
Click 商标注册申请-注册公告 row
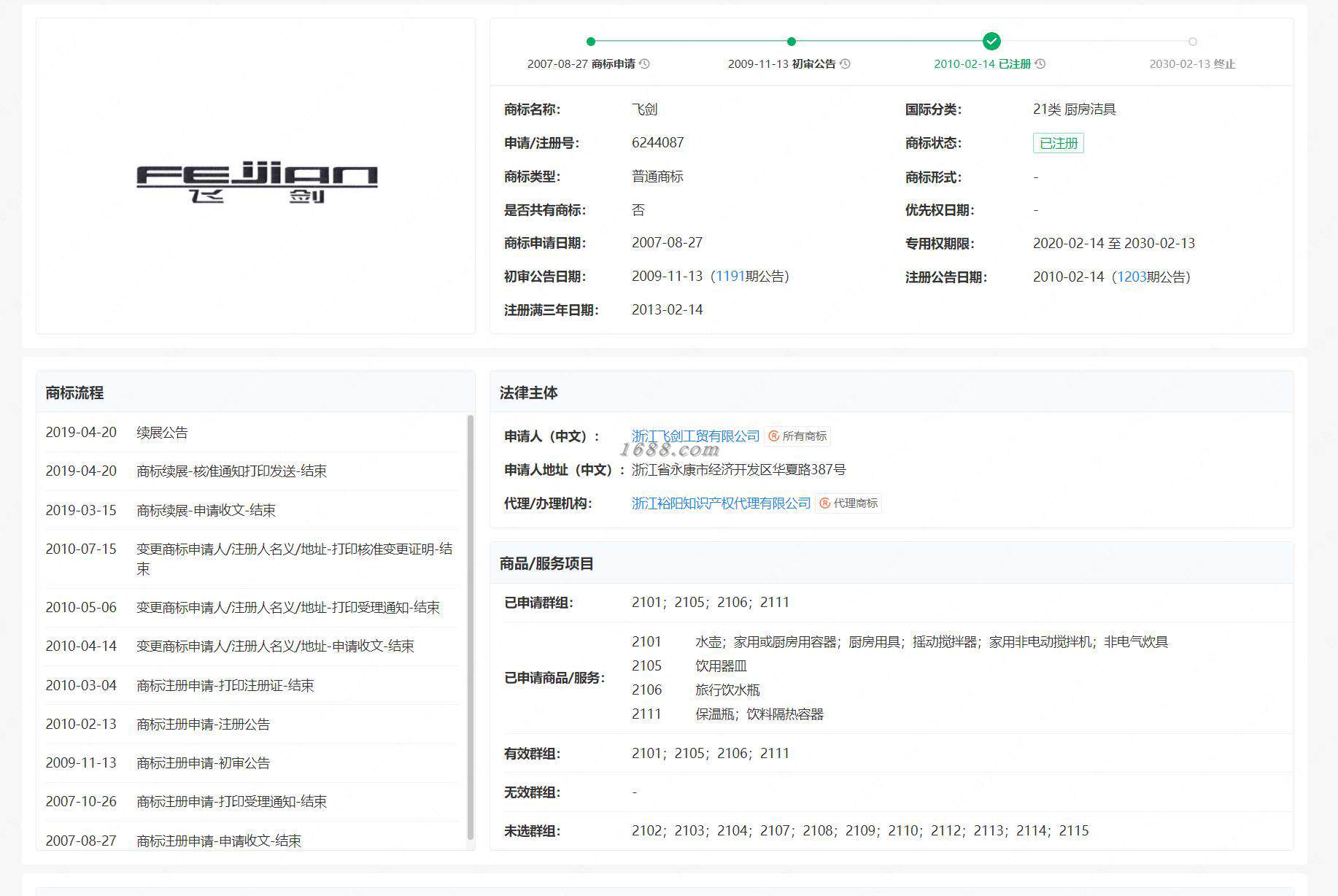coord(252,724)
